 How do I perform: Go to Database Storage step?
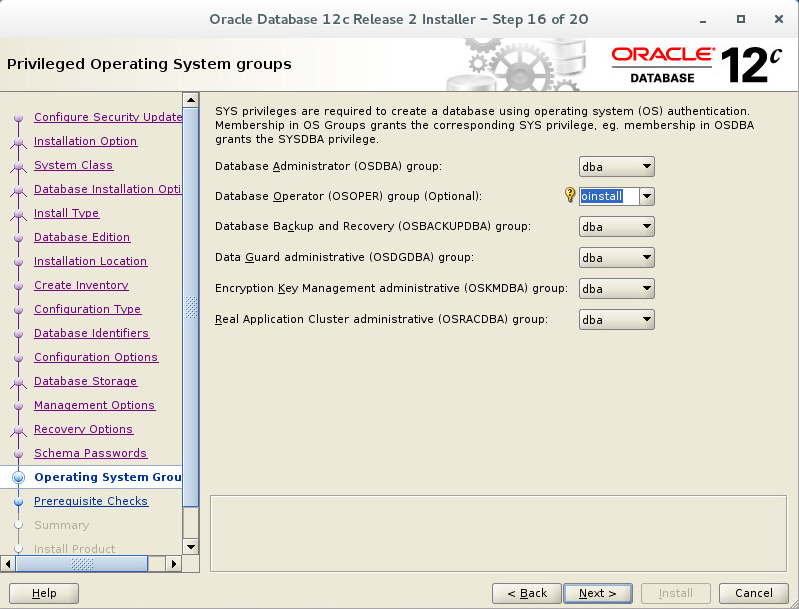85,381
